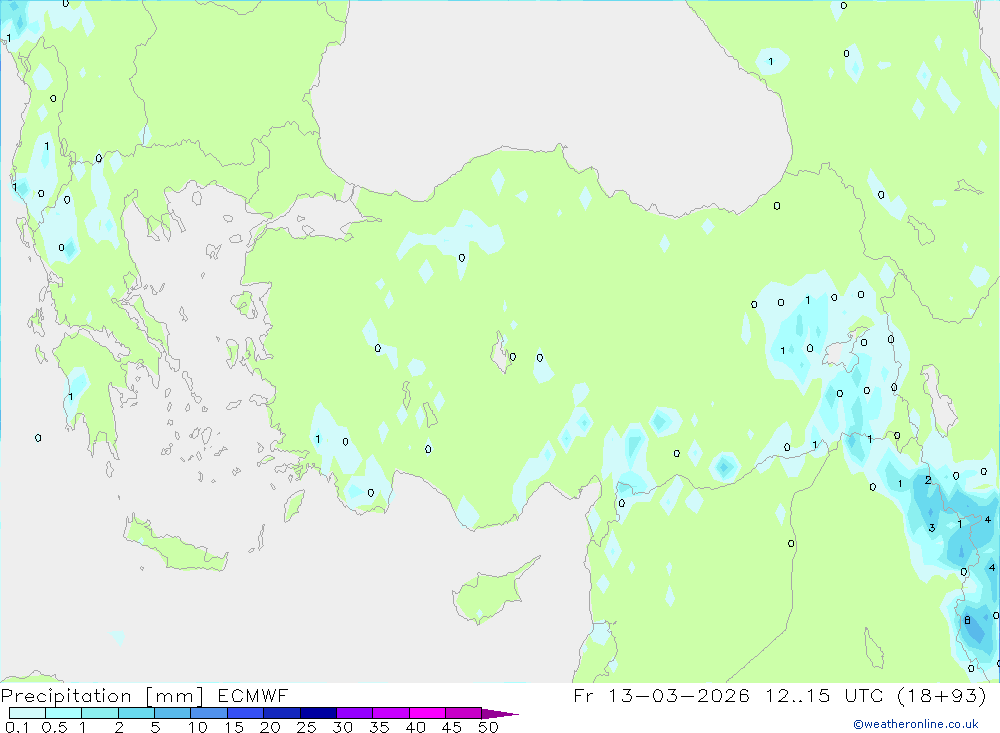The height and width of the screenshot is (733, 1000).
Task: Choose the 20–25 mm legend color block
Action: 281,713
